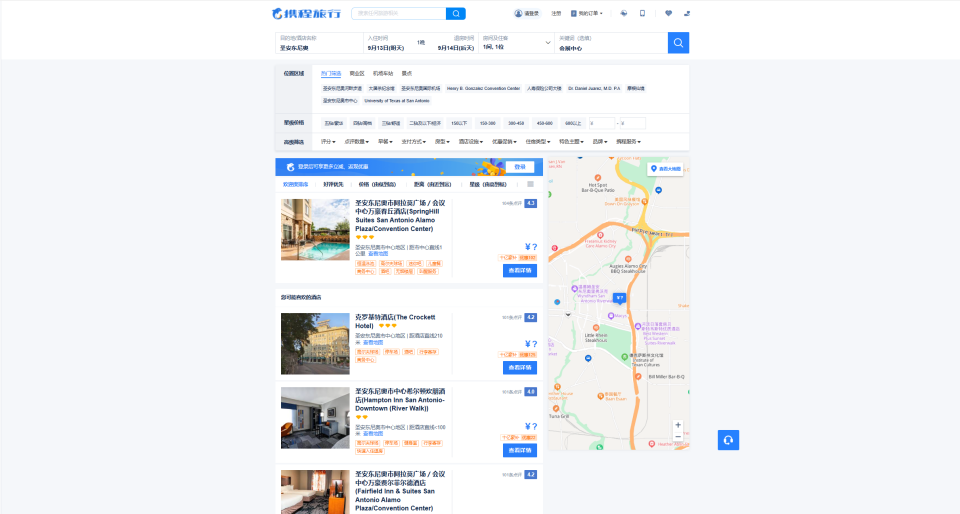Select Henry B. Gonzalez Convention Center location chip
The width and height of the screenshot is (960, 514).
483,89
